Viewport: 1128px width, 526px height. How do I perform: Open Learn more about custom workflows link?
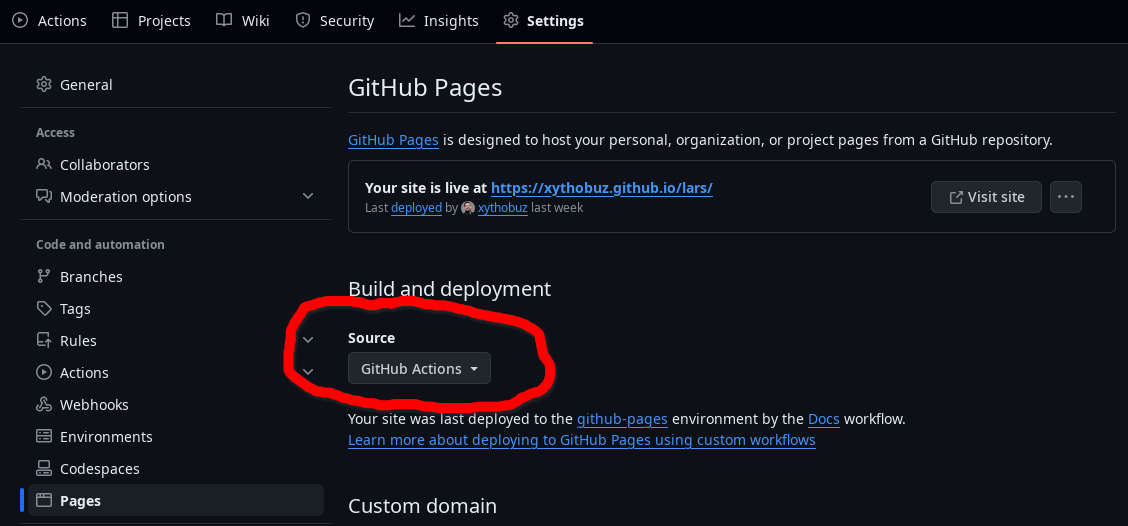click(x=581, y=440)
